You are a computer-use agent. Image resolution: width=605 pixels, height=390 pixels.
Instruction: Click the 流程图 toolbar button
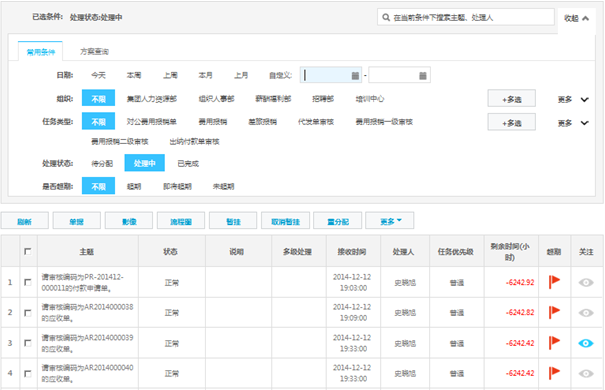[x=181, y=221]
